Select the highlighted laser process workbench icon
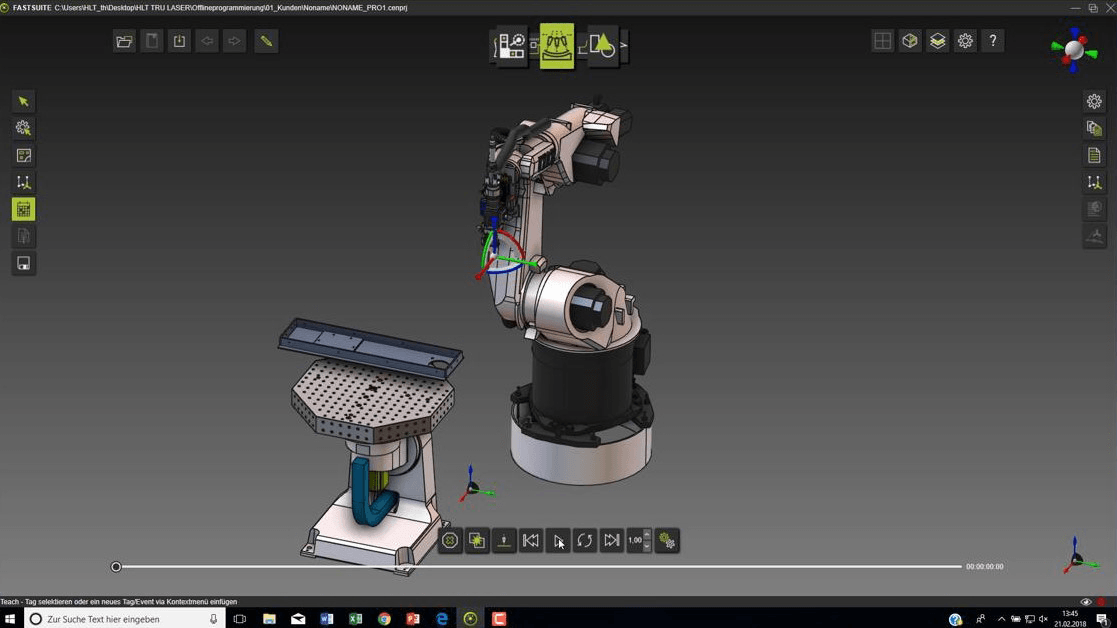 [556, 46]
